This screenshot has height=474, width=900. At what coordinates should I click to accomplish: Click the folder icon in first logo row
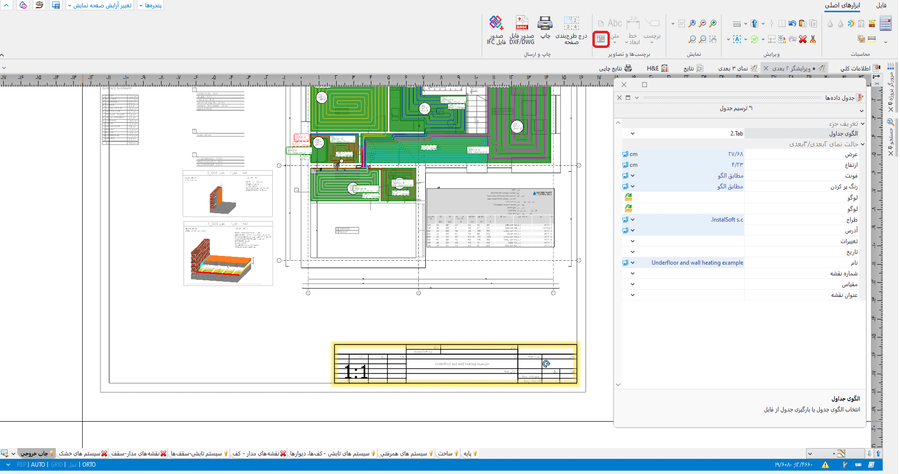tap(628, 198)
